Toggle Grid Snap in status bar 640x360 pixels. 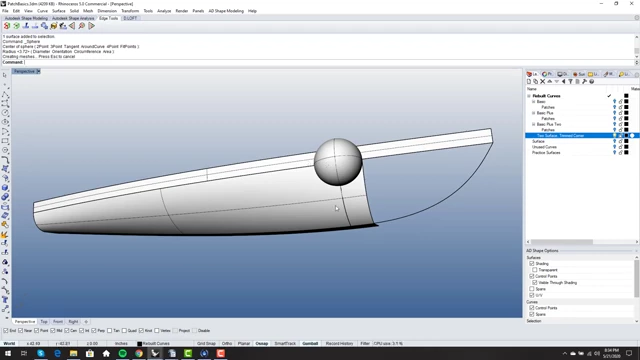[x=206, y=344]
